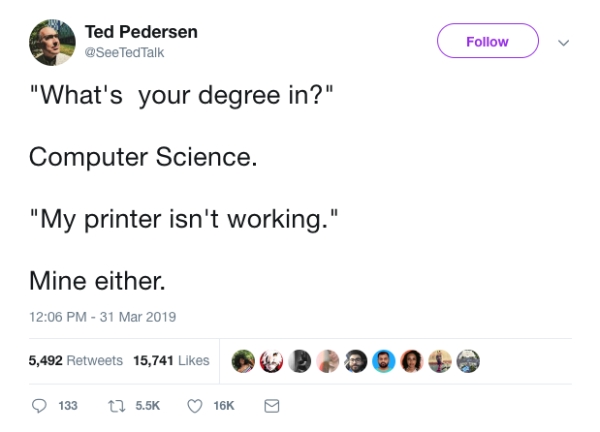600x432 pixels.
Task: Expand the tweet options chevron next to Follow
Action: pyautogui.click(x=563, y=42)
